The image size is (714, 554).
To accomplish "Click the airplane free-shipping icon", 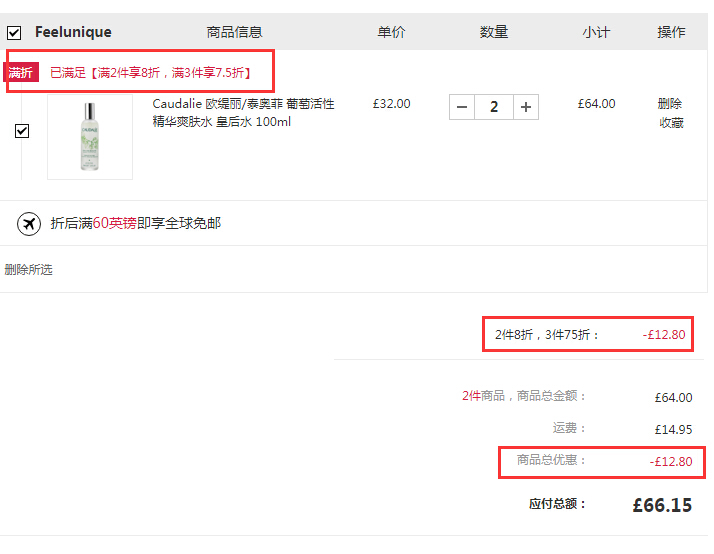I will click(29, 224).
